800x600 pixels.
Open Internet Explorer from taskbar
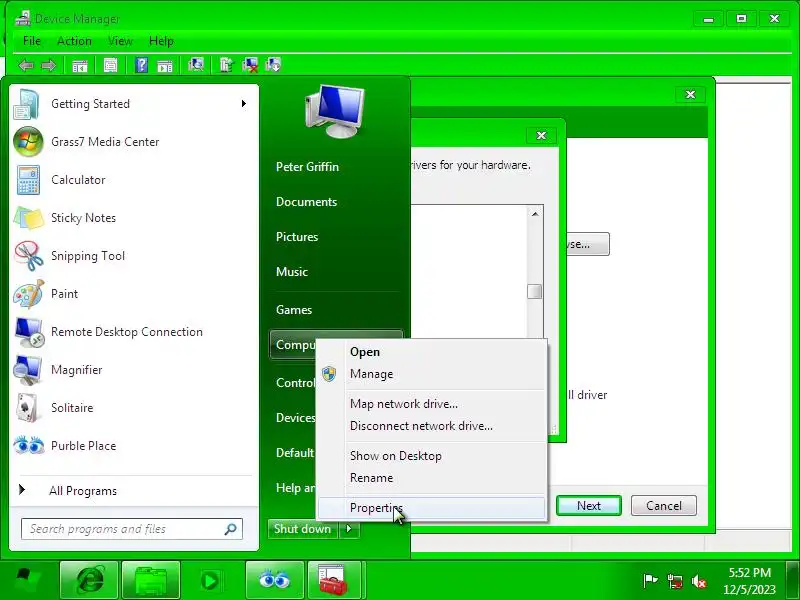click(x=89, y=581)
